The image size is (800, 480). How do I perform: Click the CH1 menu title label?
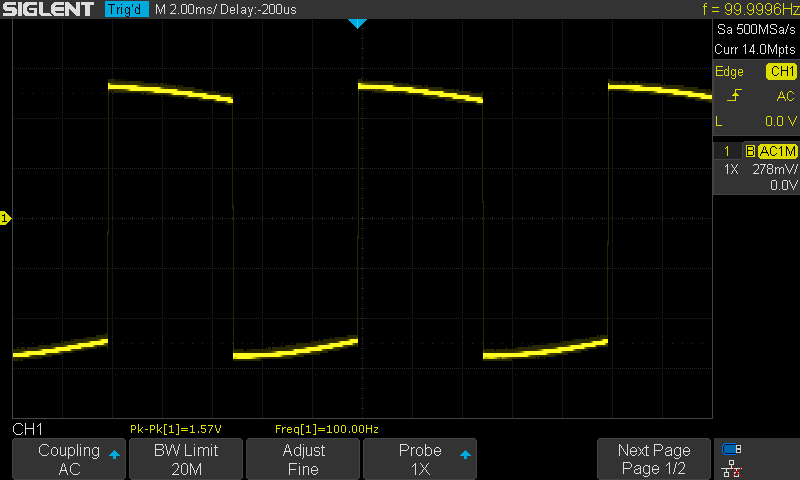(x=28, y=429)
